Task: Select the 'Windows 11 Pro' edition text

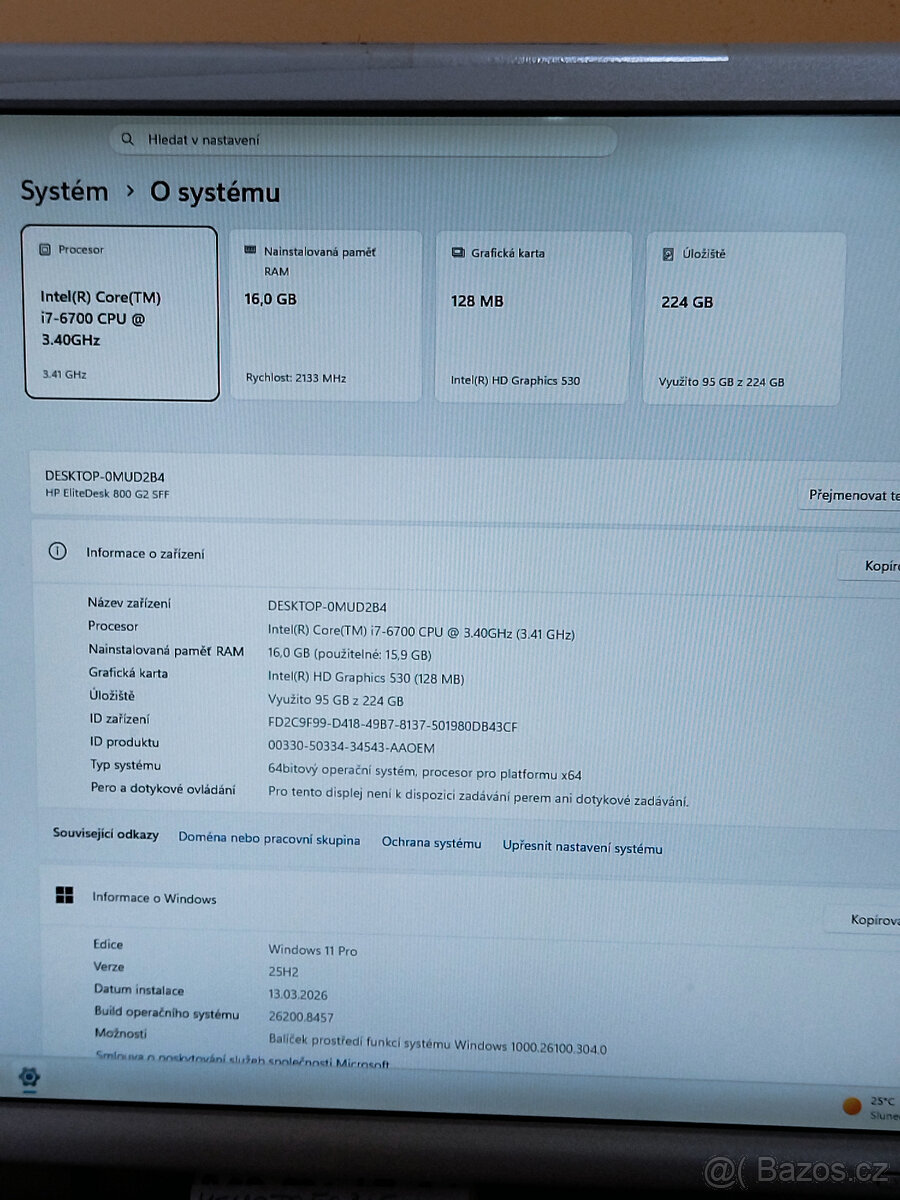Action: [x=312, y=950]
